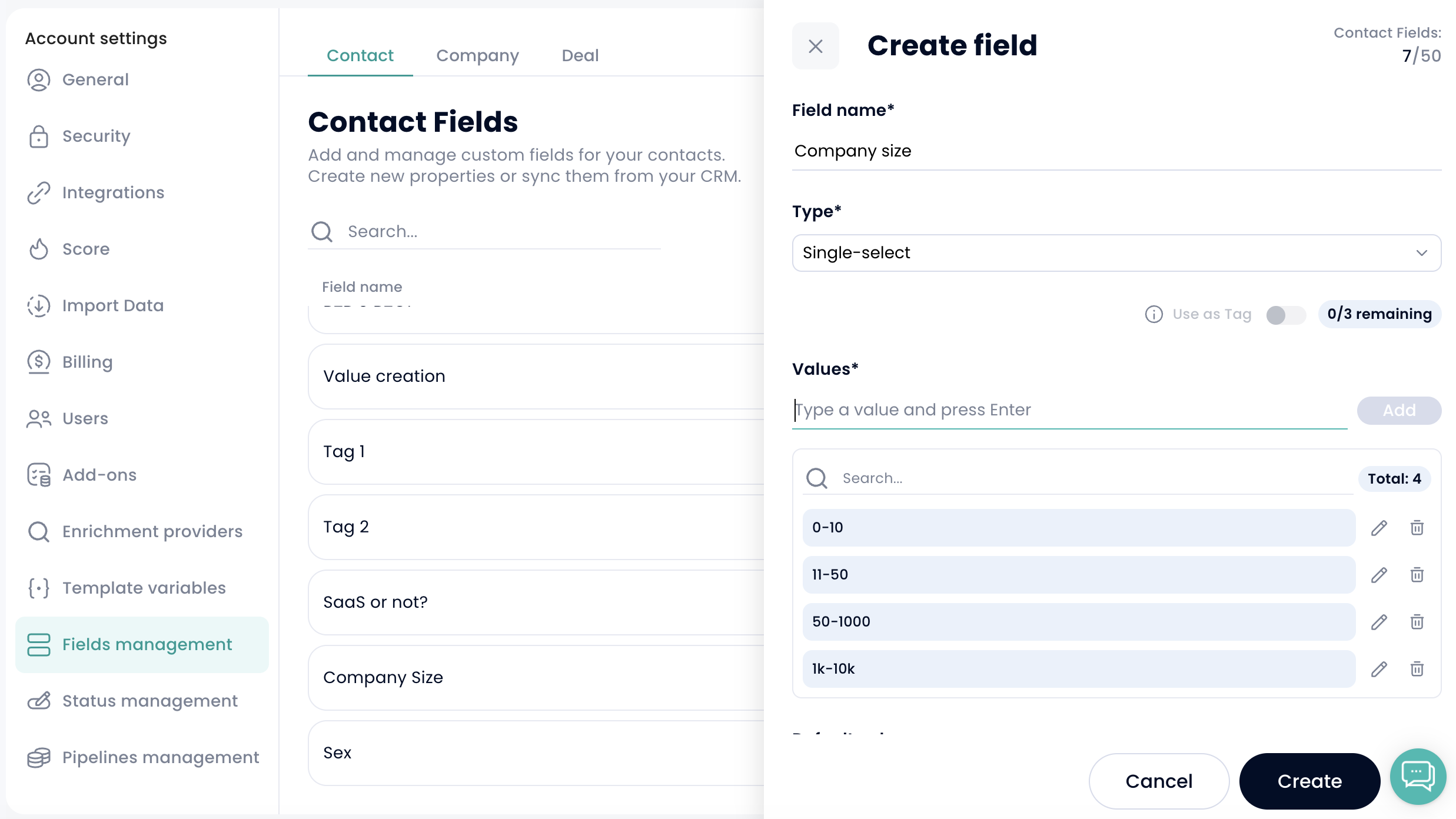Click the Use as Tag info icon
The height and width of the screenshot is (819, 1456).
point(1154,314)
